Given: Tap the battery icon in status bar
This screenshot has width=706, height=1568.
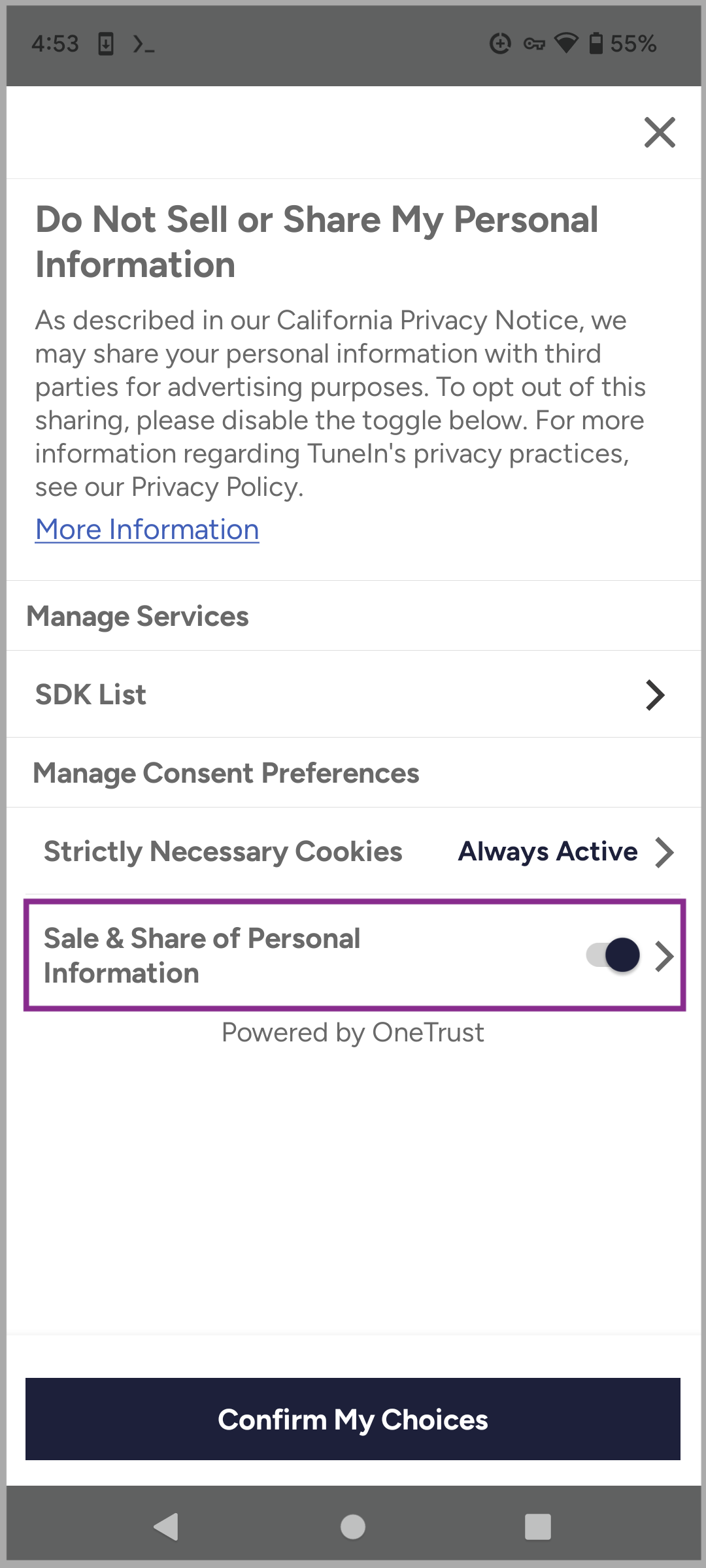Looking at the screenshot, I should (596, 44).
